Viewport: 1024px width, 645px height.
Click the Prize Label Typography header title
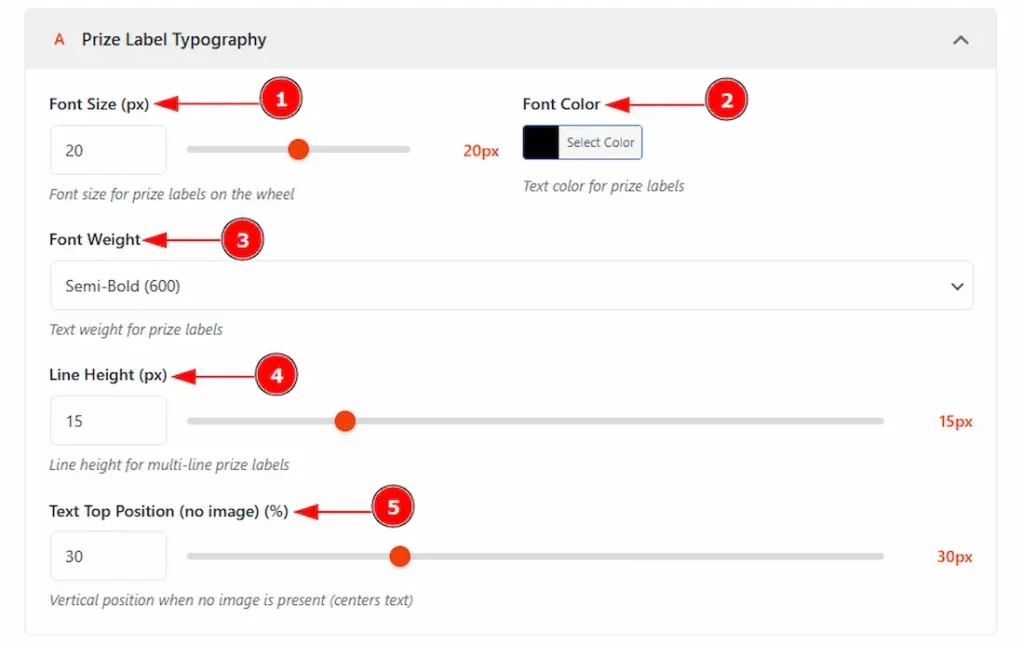[174, 40]
